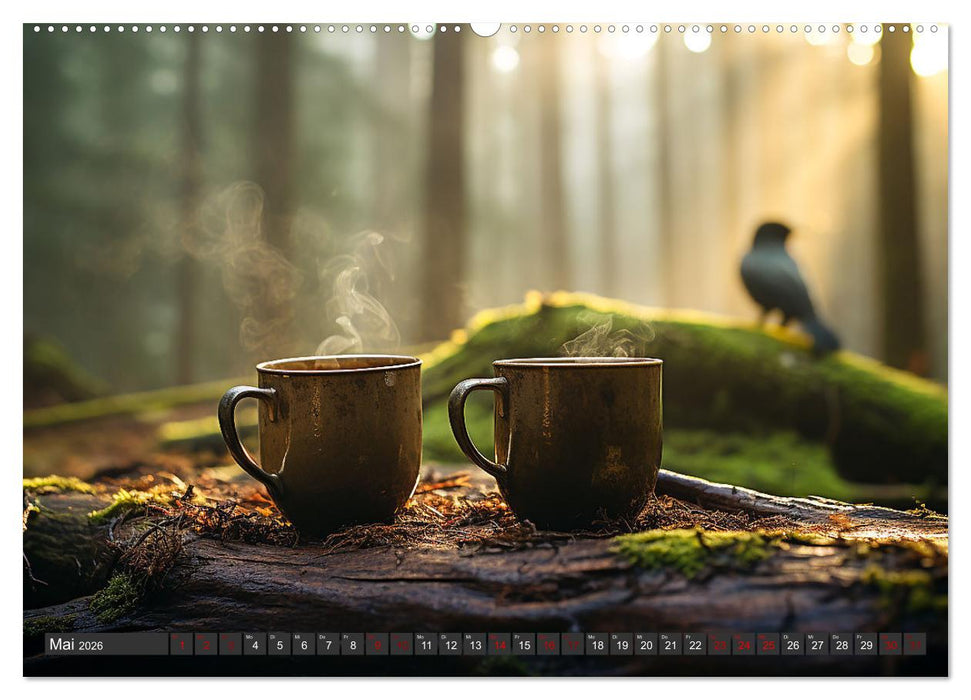Pick Friday 15 in the date row
Image resolution: width=971 pixels, height=700 pixels.
(x=524, y=644)
